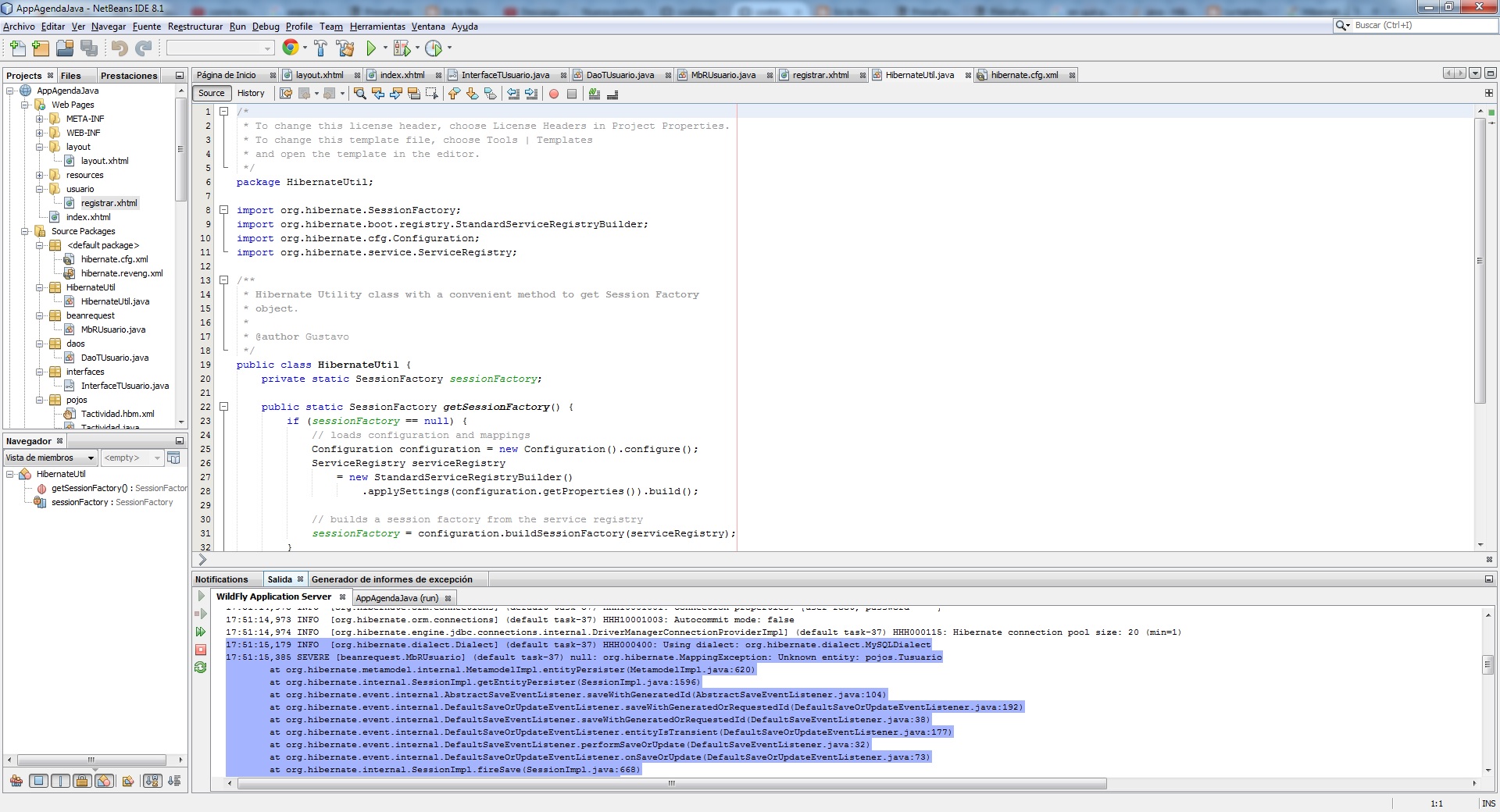
Task: Collapse code fold at line 22
Action: (223, 407)
